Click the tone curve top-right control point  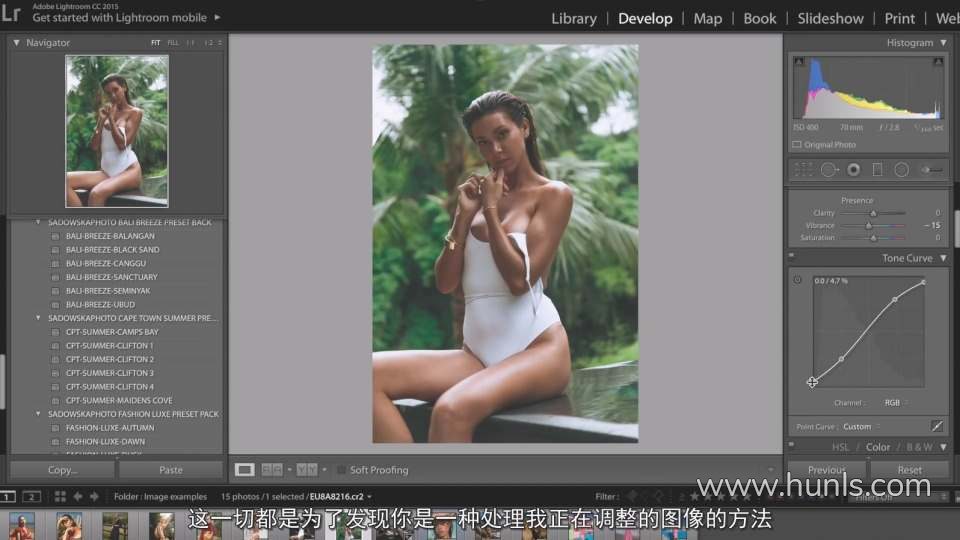923,282
